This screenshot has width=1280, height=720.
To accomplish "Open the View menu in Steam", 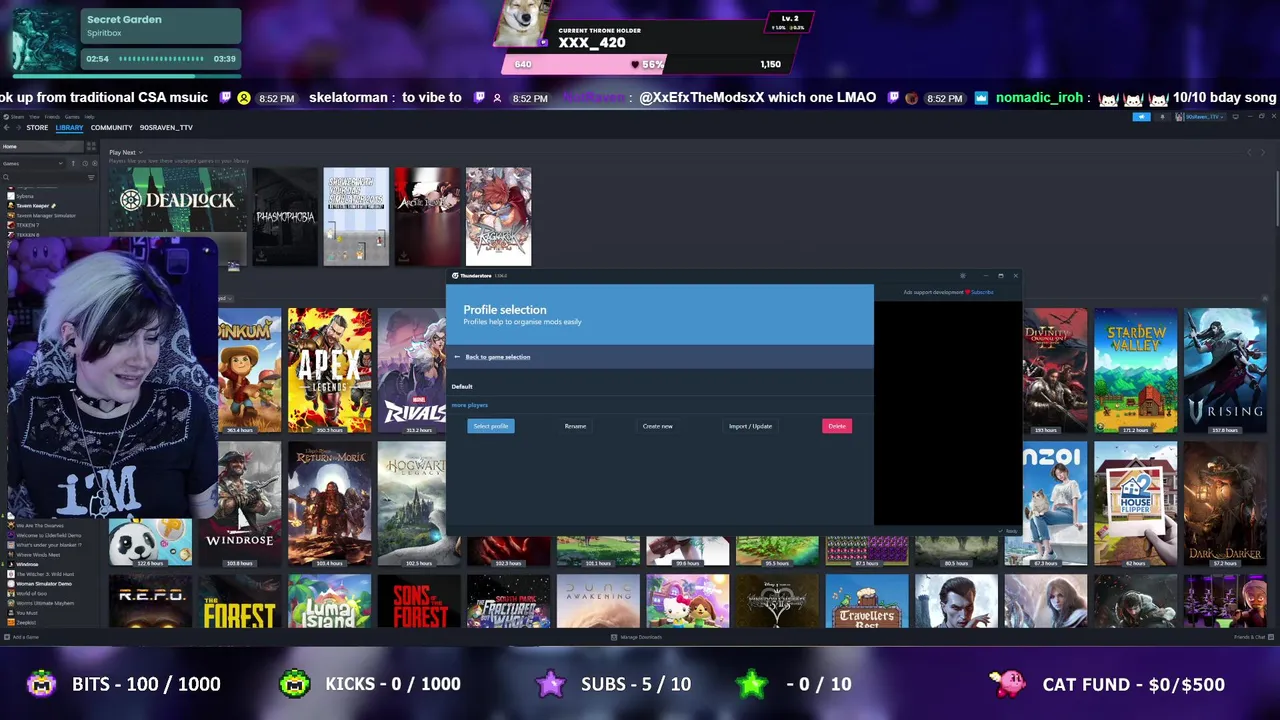I will [34, 117].
